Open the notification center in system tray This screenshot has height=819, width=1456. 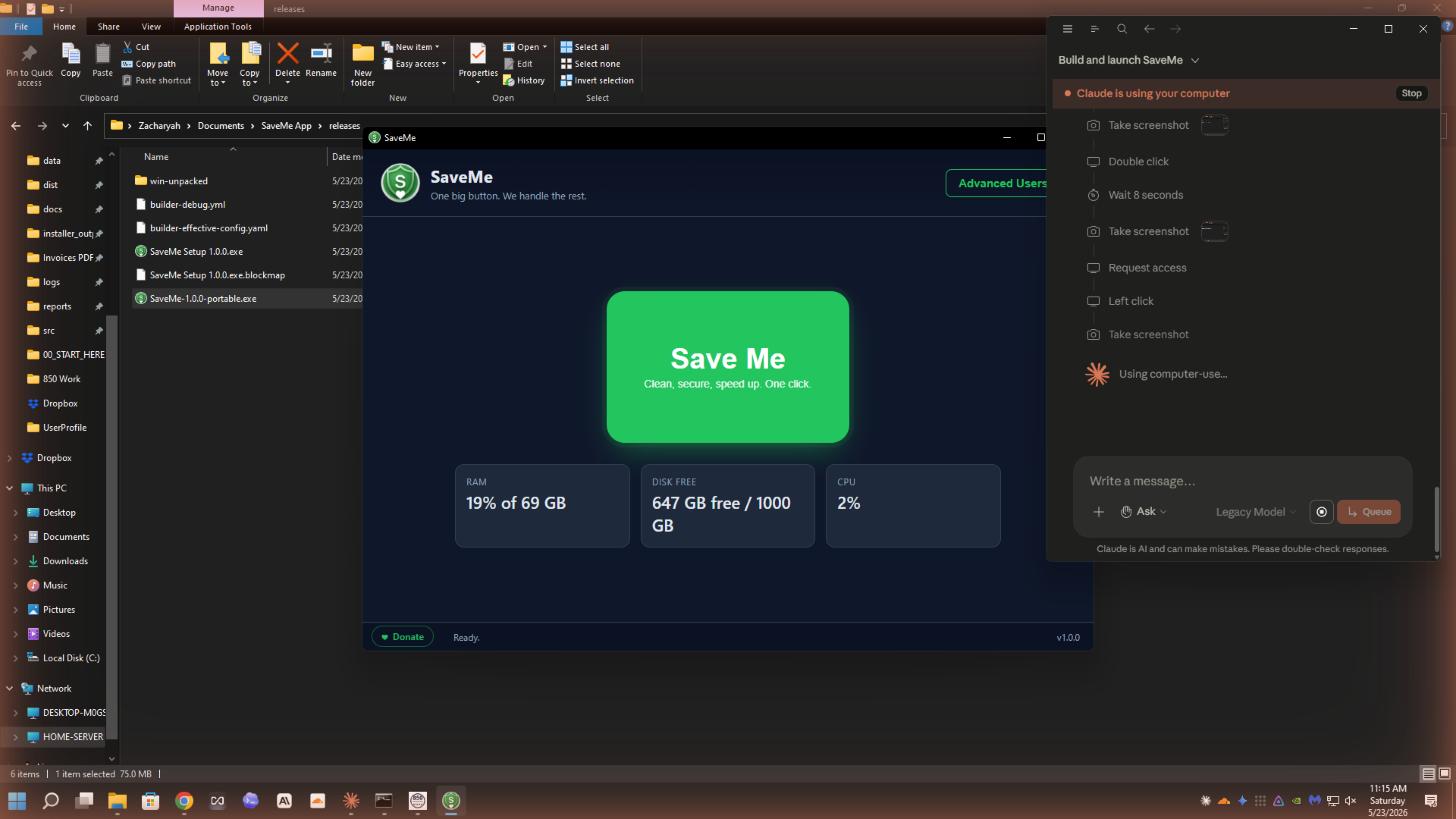(1431, 801)
